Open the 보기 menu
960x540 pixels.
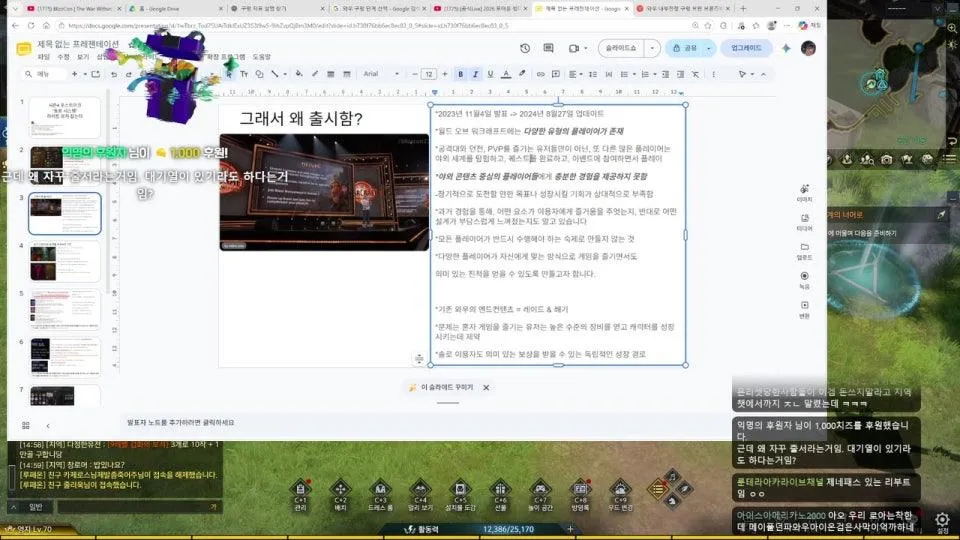tap(83, 57)
